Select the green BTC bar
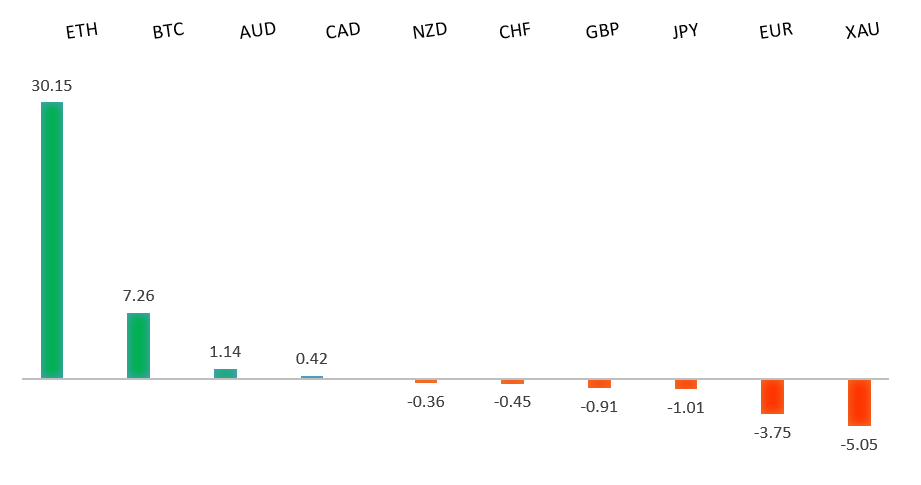The height and width of the screenshot is (485, 921). click(x=138, y=346)
